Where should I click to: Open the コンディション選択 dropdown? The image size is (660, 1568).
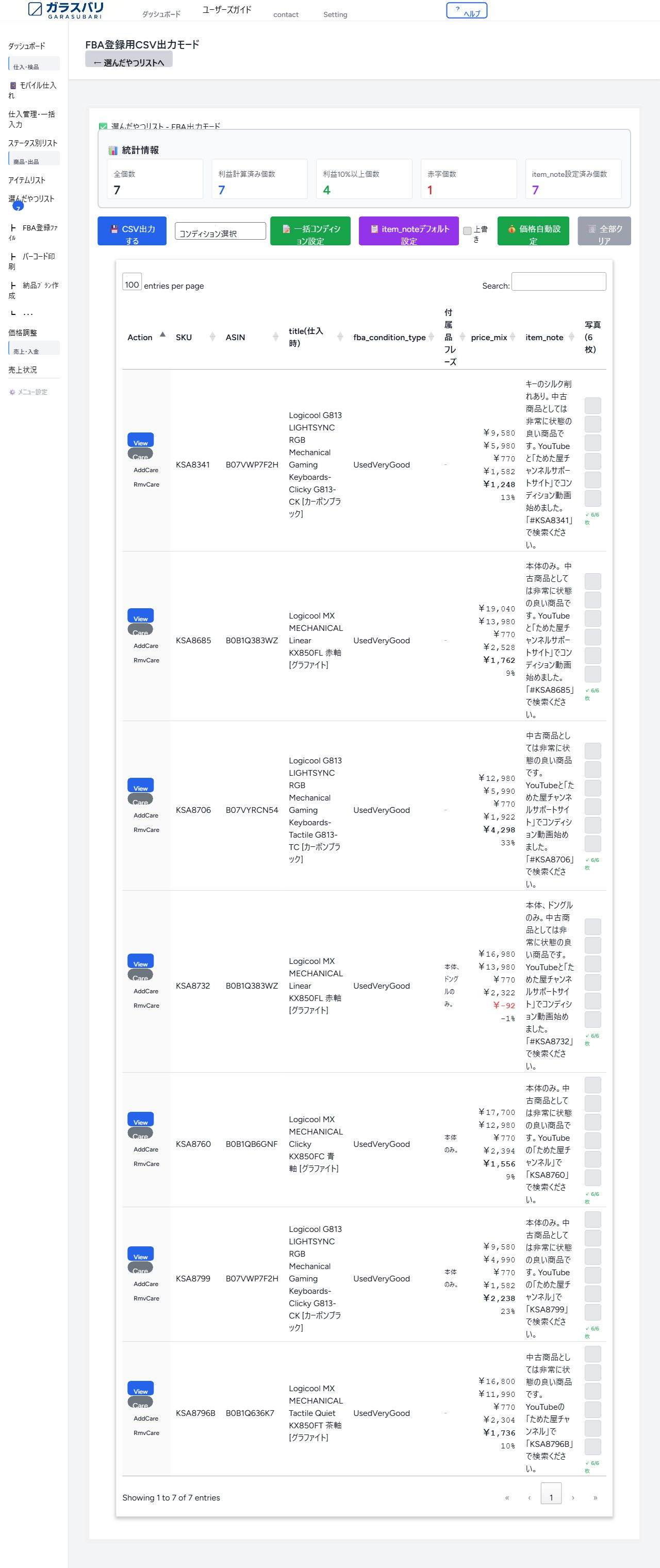click(x=220, y=231)
